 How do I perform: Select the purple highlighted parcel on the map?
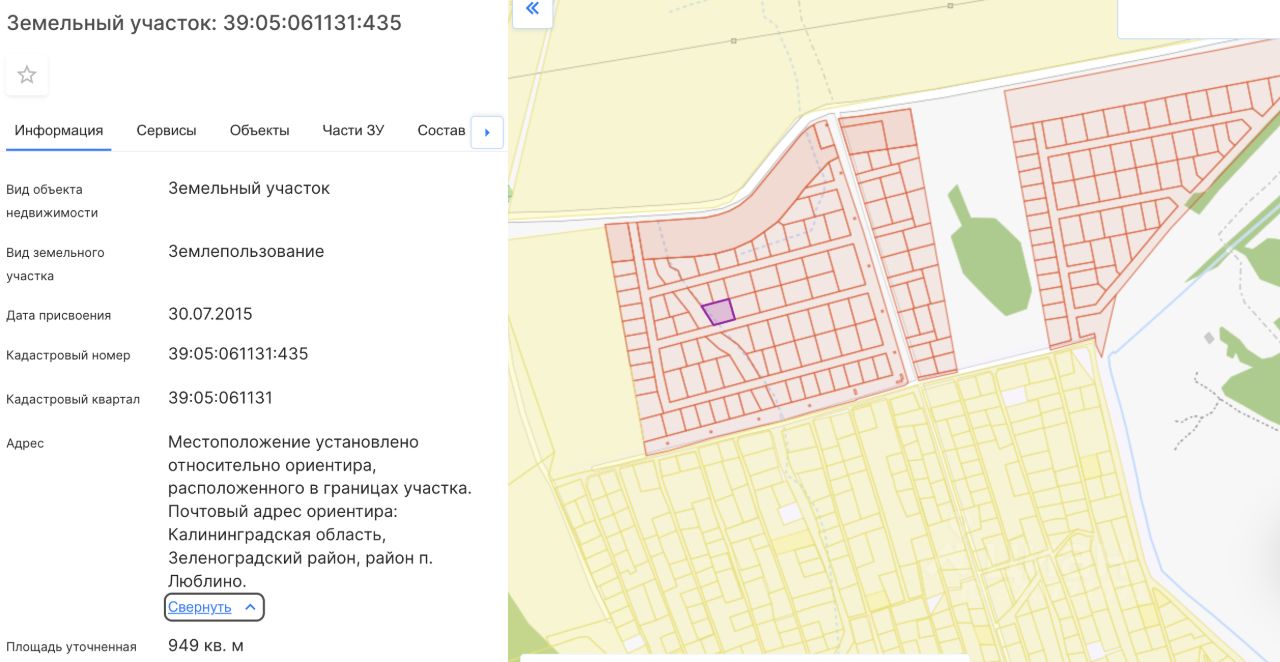click(718, 312)
